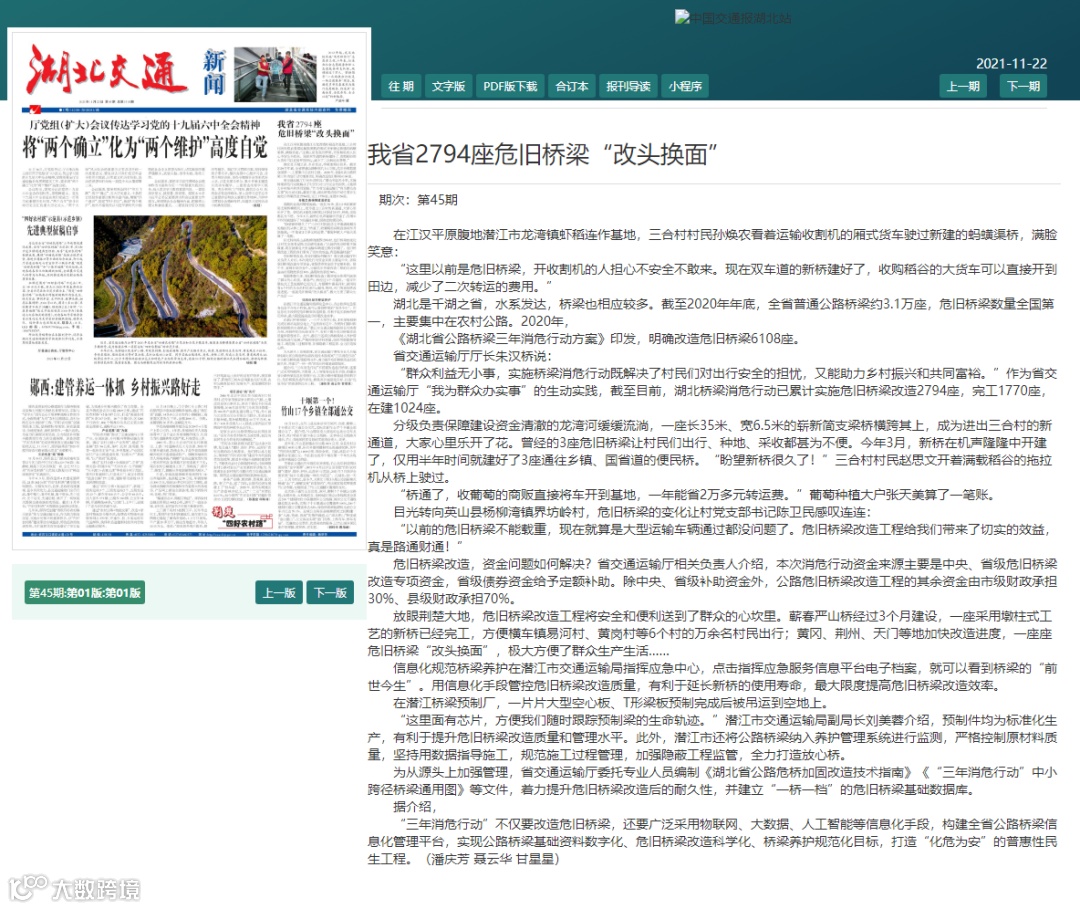Open the 往期 past issues menu
This screenshot has height=909, width=1080.
click(x=401, y=86)
